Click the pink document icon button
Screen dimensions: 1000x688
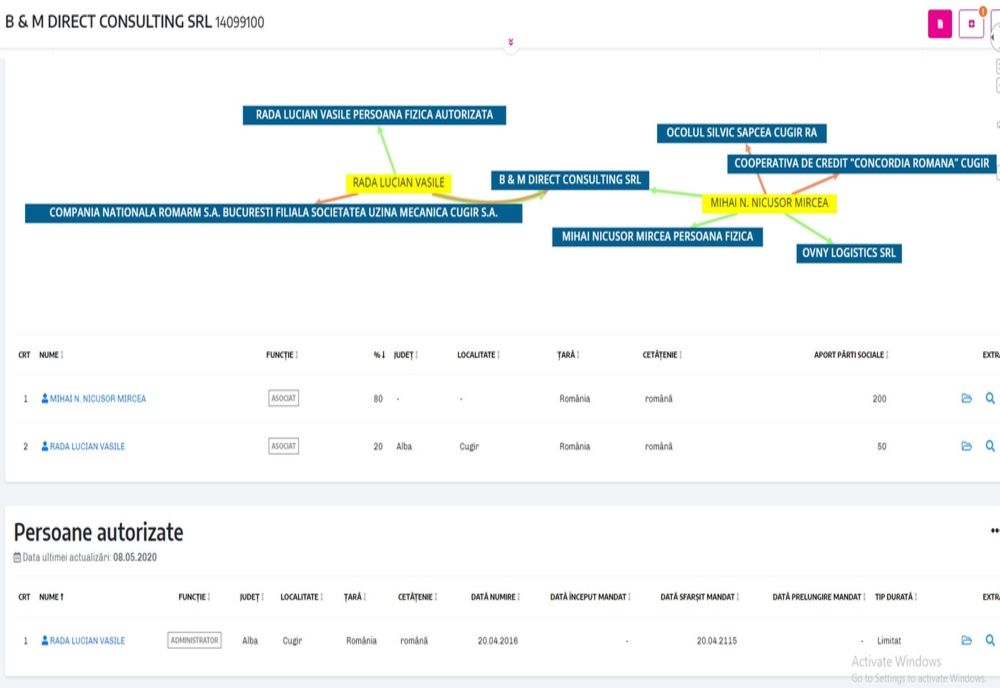(x=939, y=23)
